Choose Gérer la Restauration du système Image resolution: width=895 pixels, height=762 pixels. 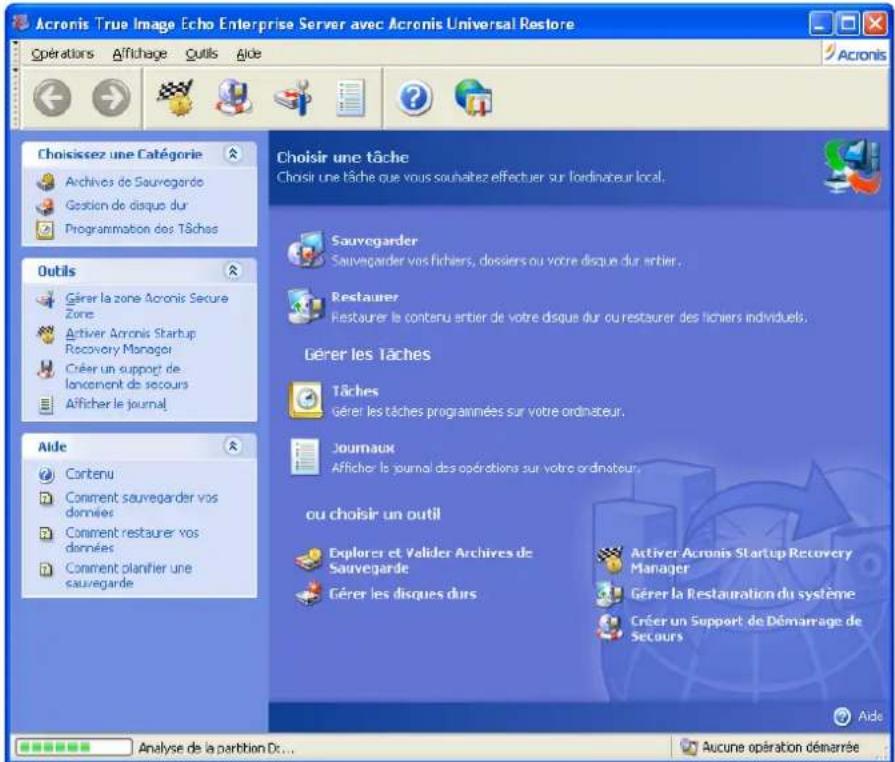[x=743, y=594]
